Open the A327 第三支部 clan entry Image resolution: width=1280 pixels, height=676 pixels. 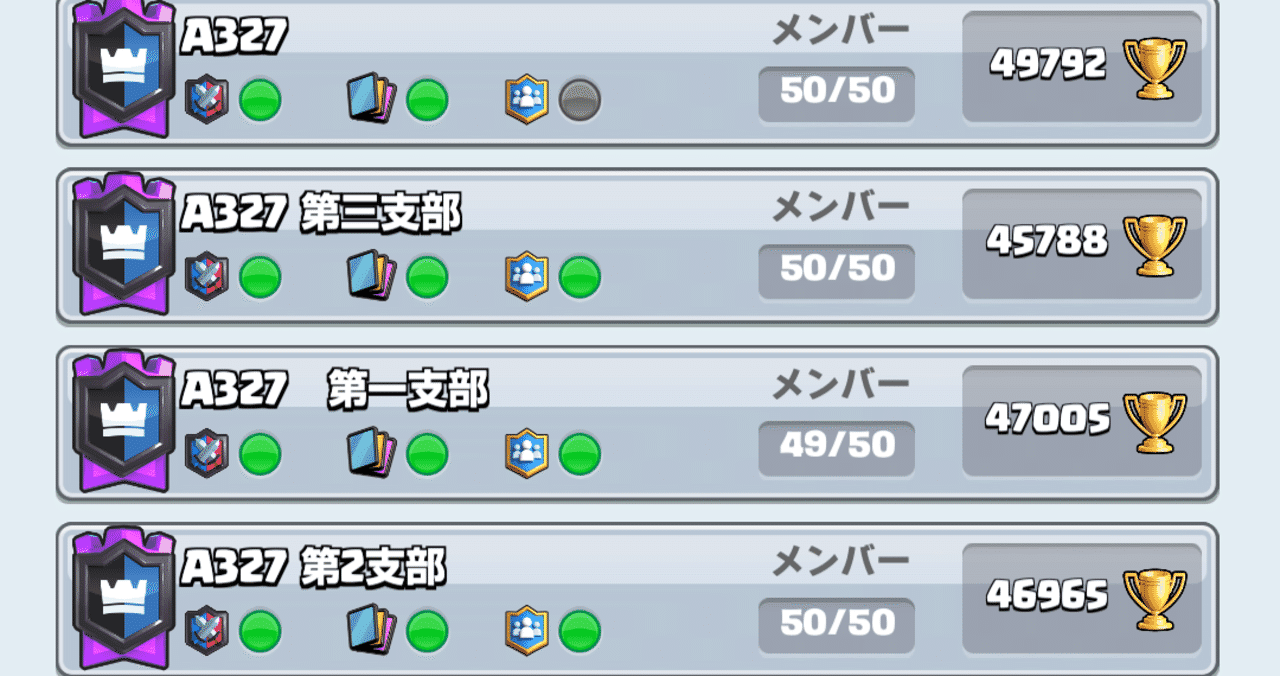click(x=637, y=246)
